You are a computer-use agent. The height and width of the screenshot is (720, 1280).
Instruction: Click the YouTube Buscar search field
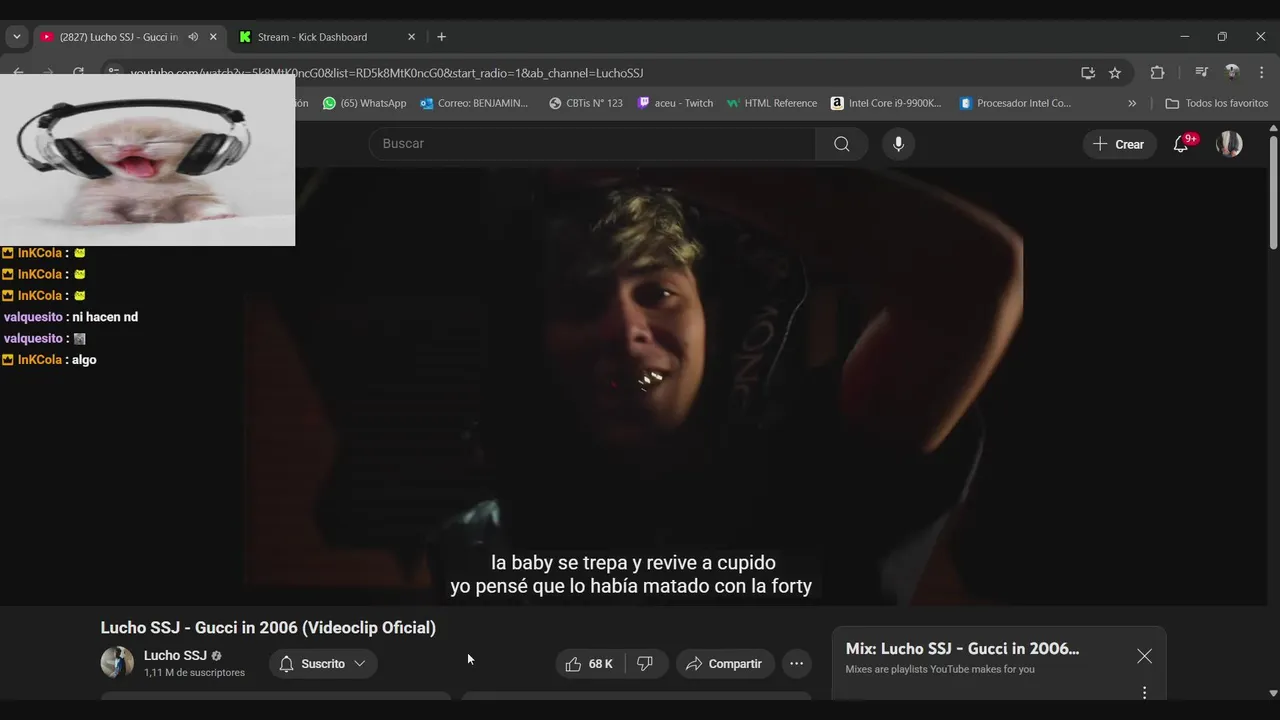[x=592, y=144]
